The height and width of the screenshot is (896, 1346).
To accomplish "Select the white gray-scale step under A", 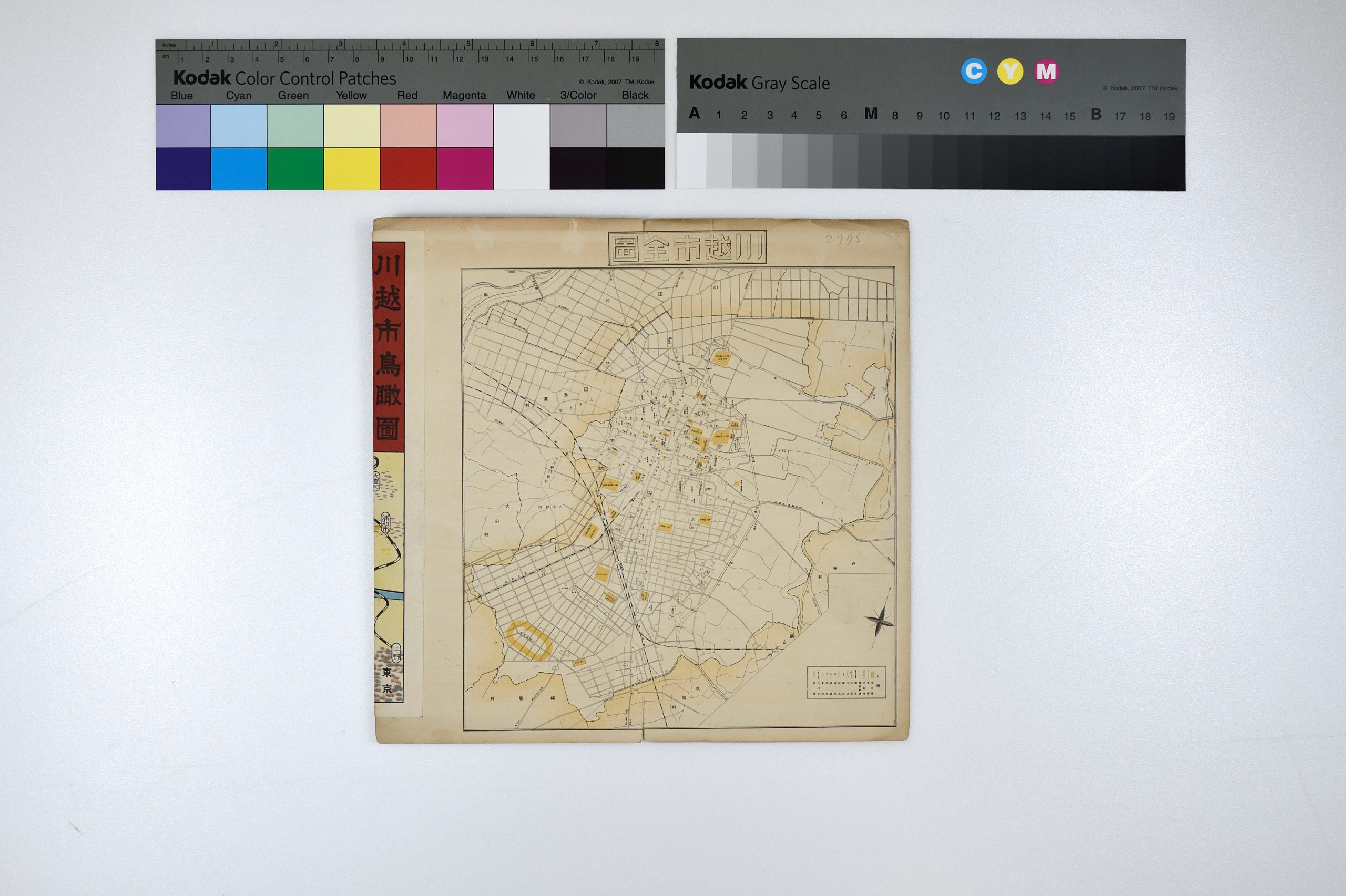I will pyautogui.click(x=691, y=161).
